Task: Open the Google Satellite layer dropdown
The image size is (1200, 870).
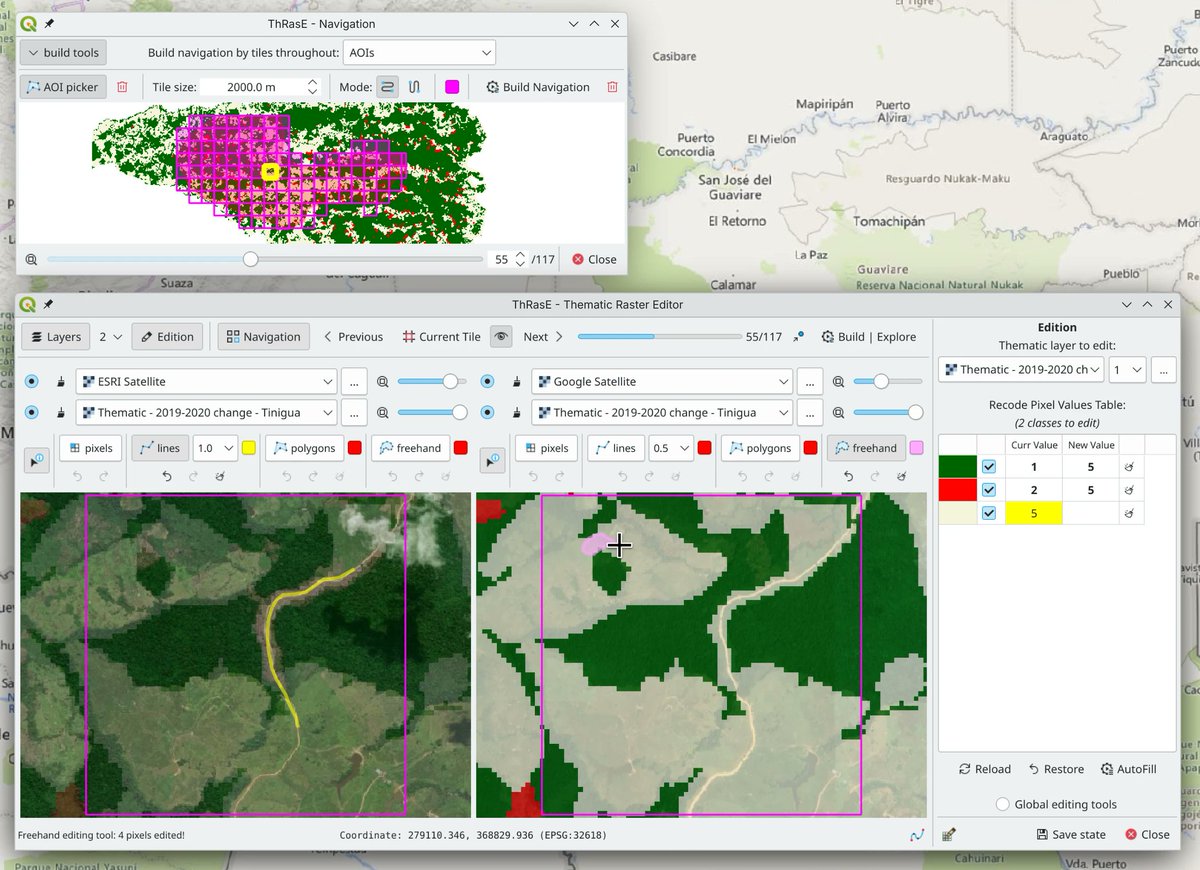Action: click(x=662, y=382)
